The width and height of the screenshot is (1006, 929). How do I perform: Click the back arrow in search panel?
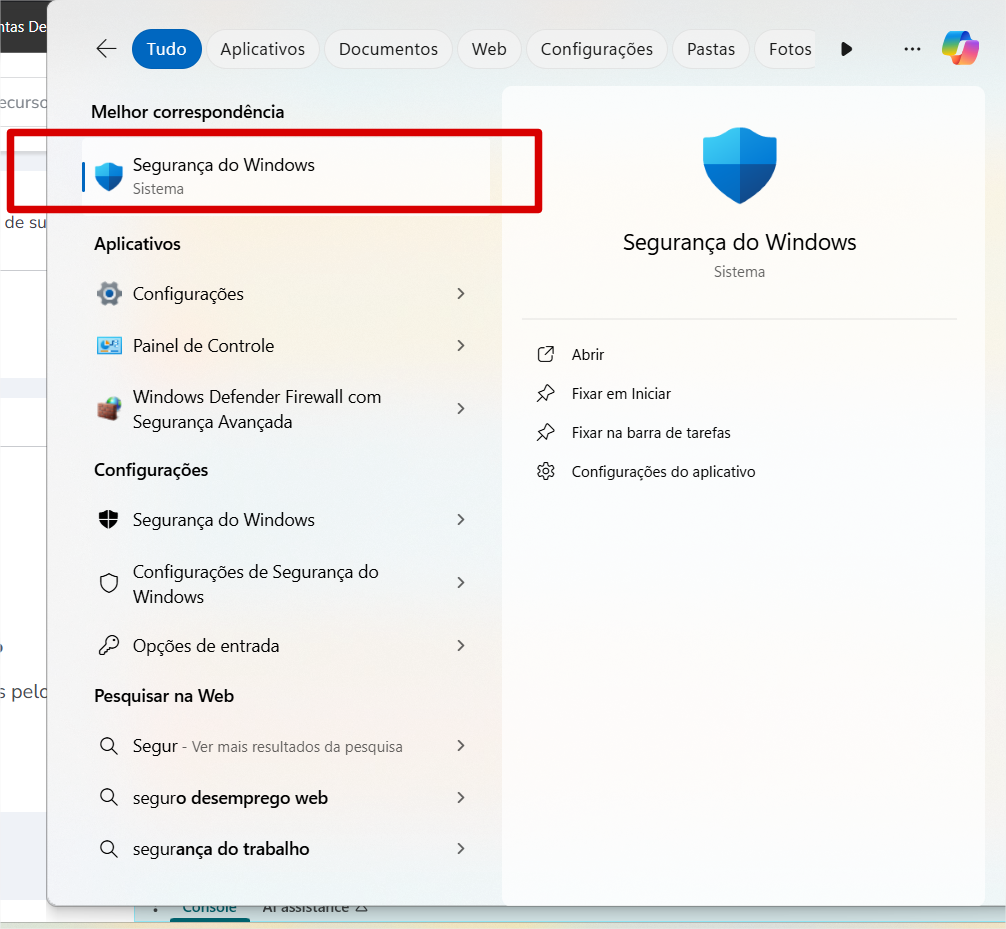(106, 49)
